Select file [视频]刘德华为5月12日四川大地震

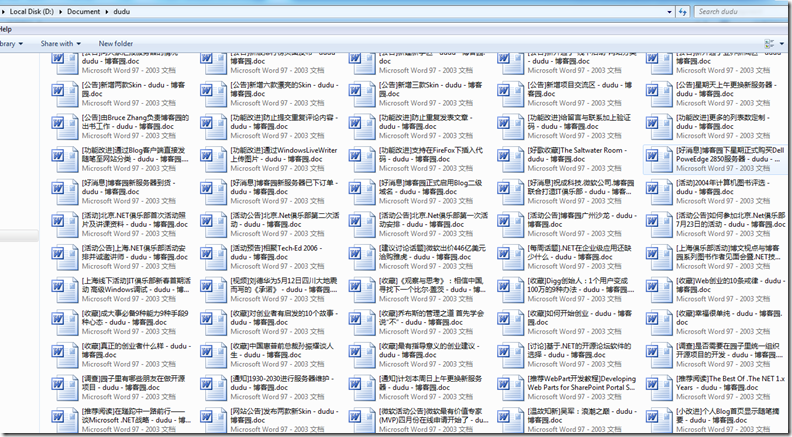point(284,285)
